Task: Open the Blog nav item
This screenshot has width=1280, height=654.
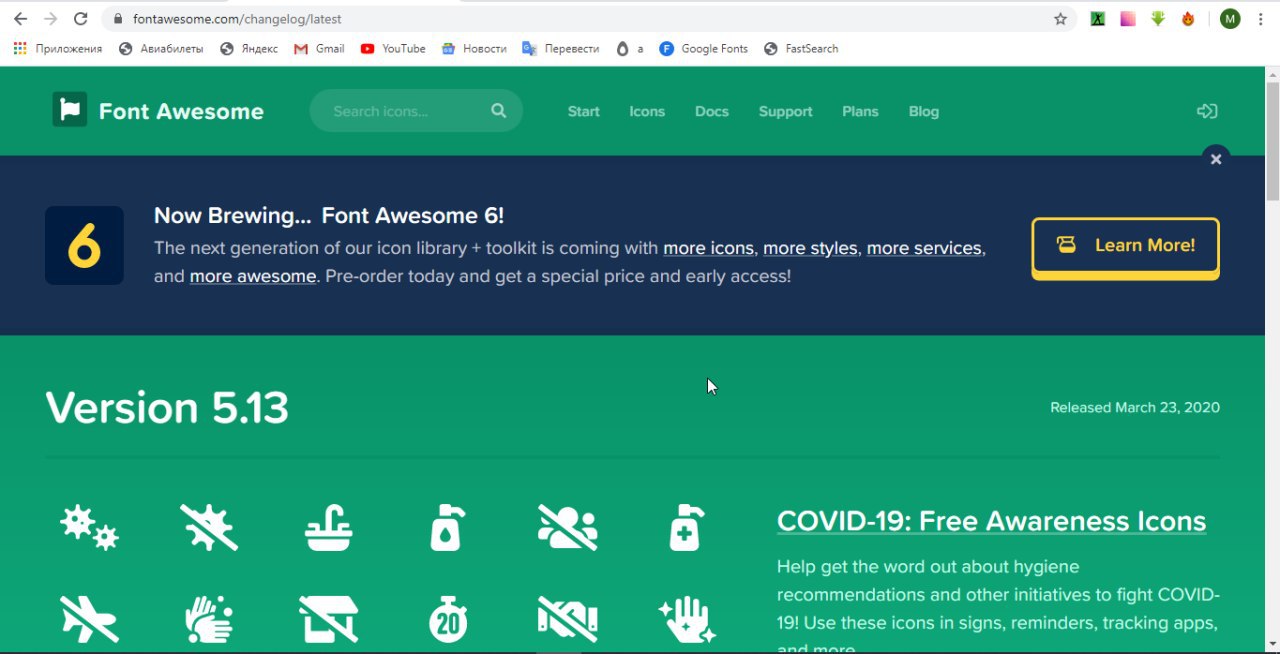Action: [x=924, y=111]
